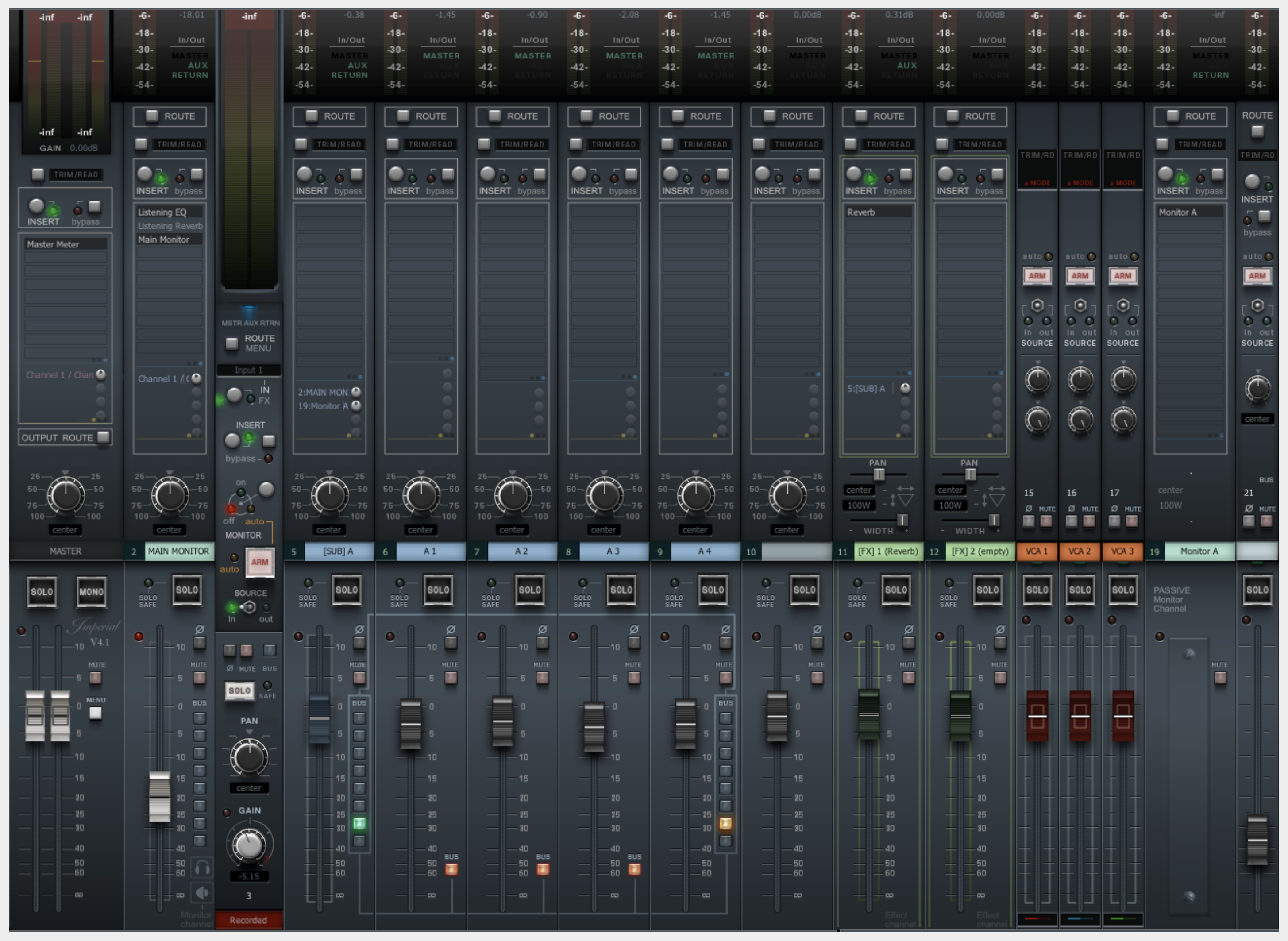Flip the SOURCE in/out switch on VCA 1
The image size is (1288, 941).
[1037, 306]
